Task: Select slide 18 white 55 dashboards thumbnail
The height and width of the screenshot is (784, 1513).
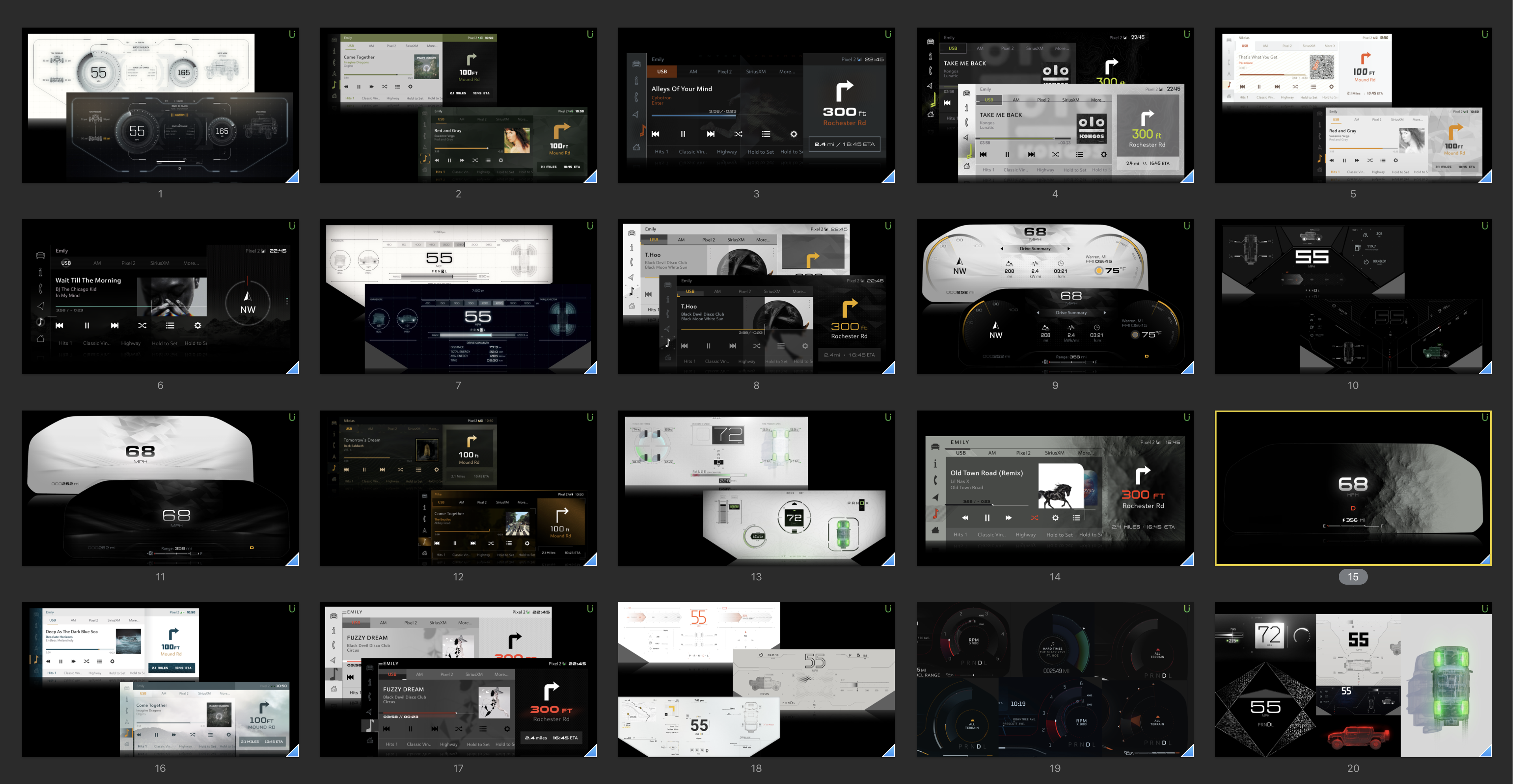Action: [x=756, y=679]
